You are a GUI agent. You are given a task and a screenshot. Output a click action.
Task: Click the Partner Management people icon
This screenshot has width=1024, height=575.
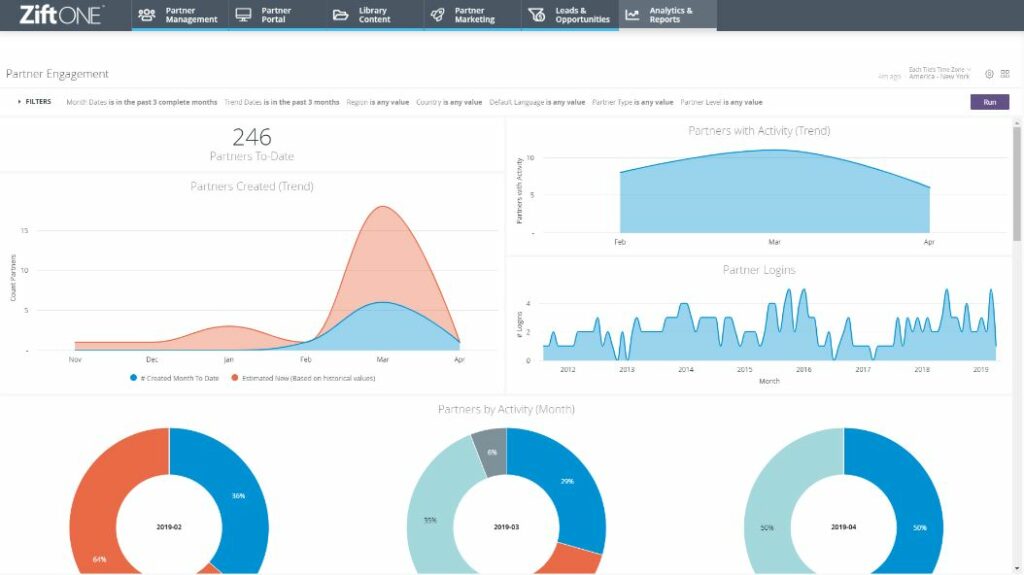click(147, 14)
